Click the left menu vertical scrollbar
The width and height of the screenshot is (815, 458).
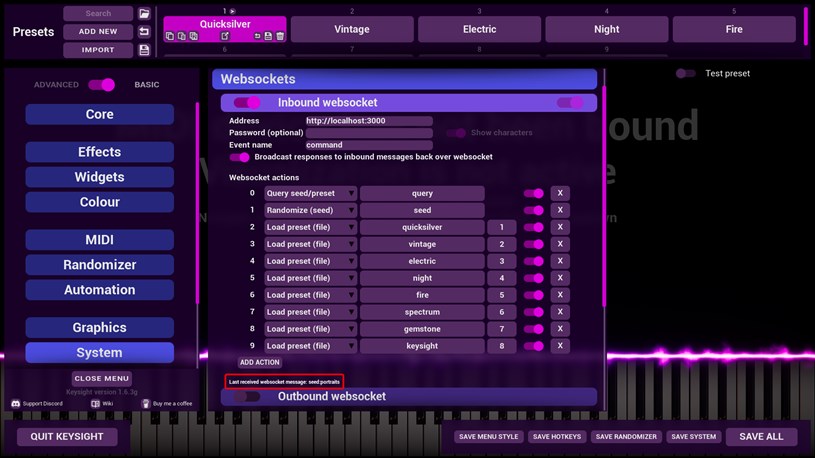pyautogui.click(x=197, y=203)
